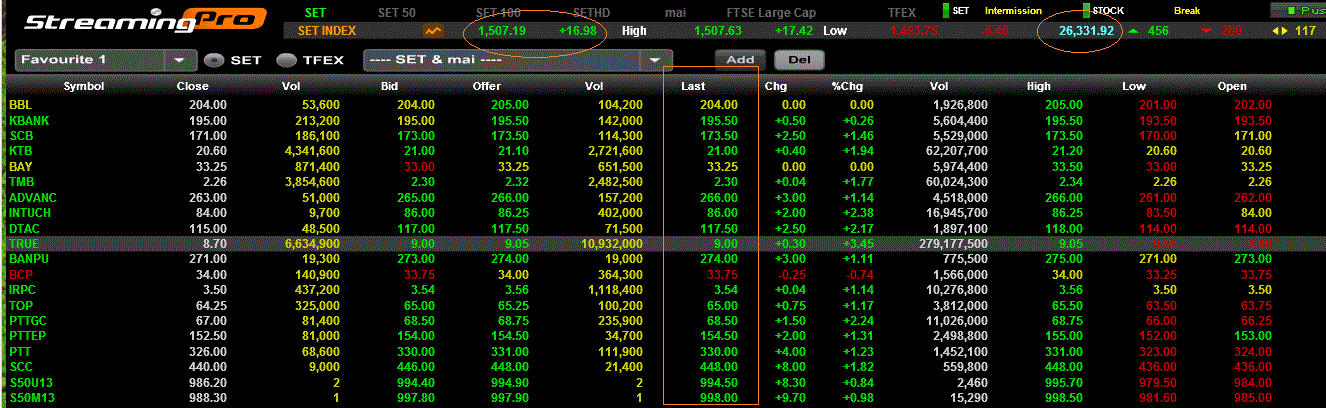Switch to the SET 50 tab

coord(396,12)
